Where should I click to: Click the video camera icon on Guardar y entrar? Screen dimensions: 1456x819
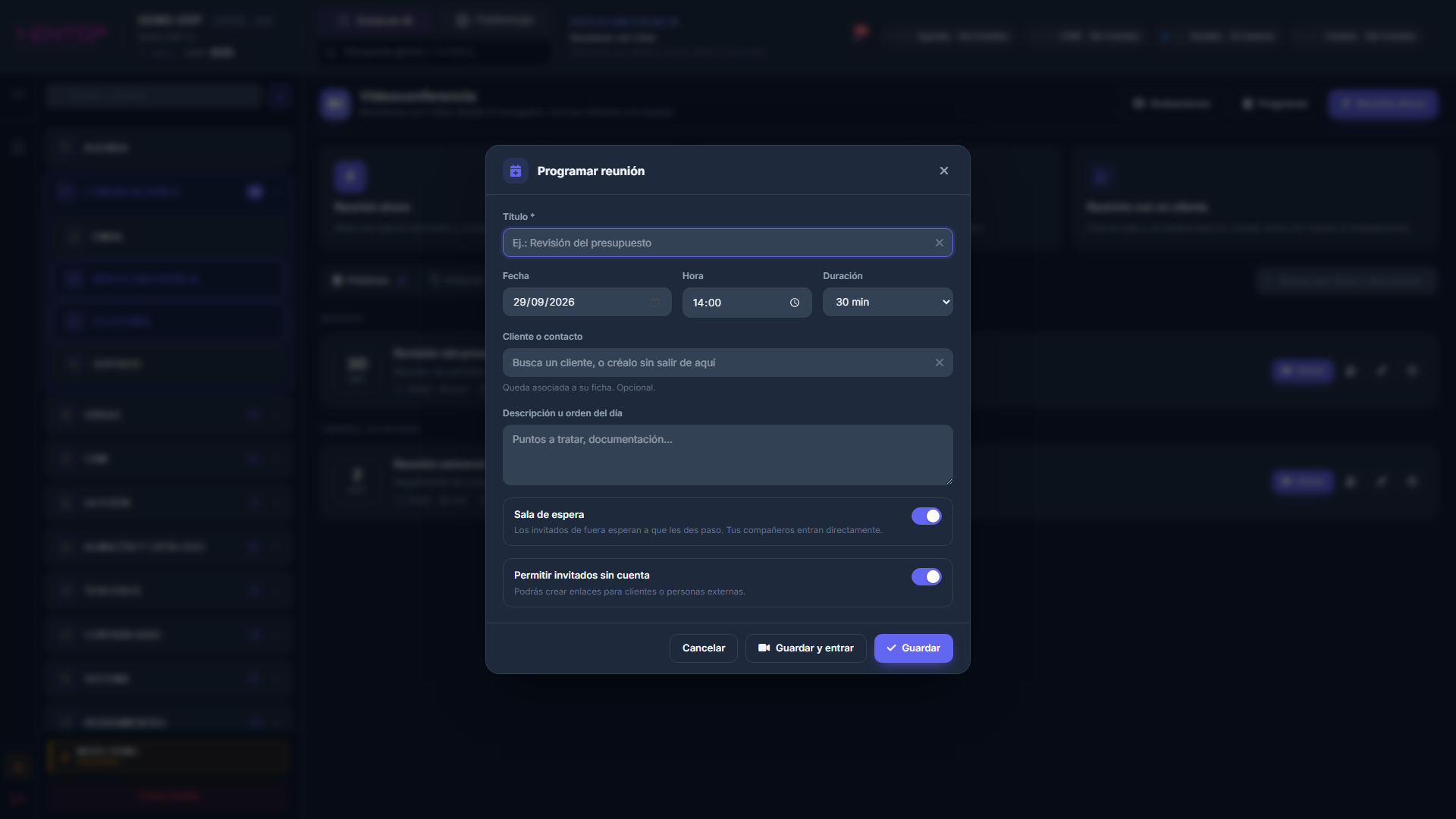click(x=764, y=648)
